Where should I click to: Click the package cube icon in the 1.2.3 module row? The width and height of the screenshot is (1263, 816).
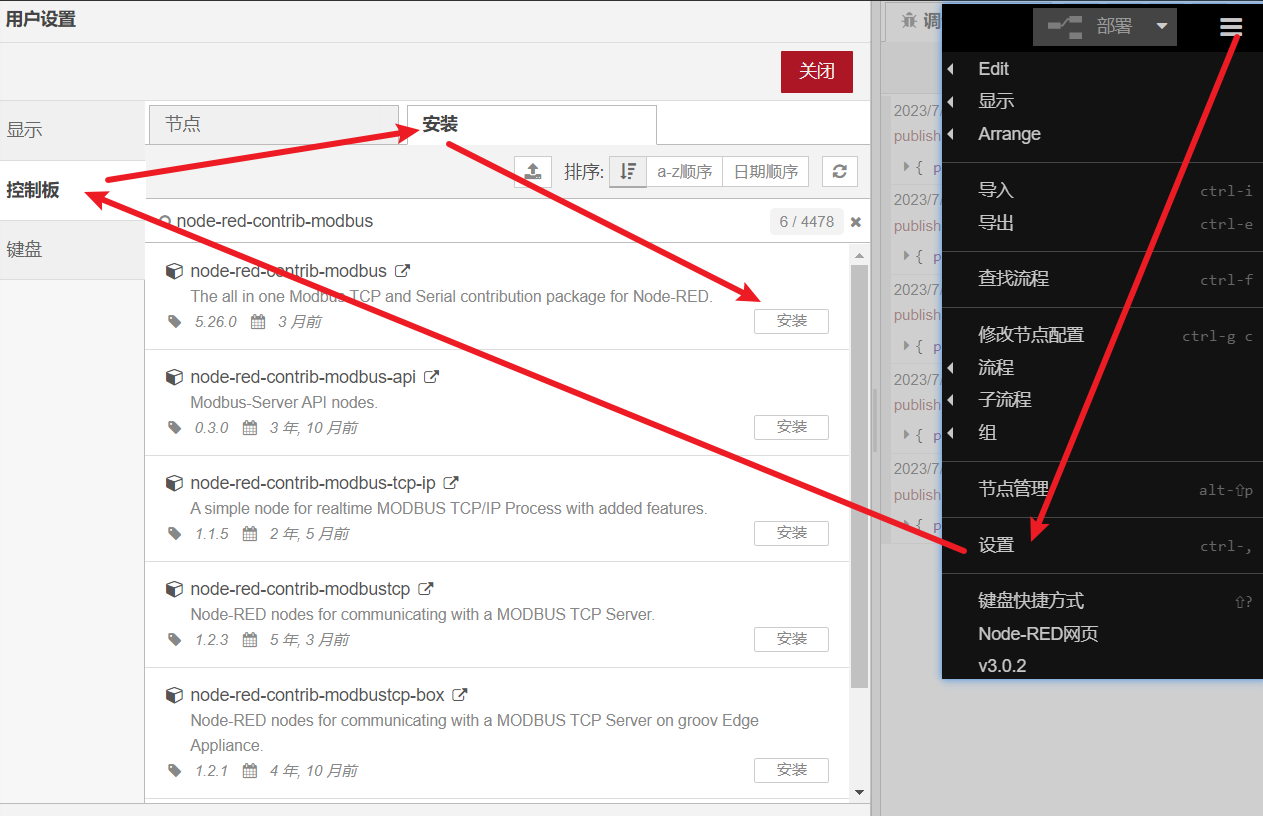pos(174,589)
